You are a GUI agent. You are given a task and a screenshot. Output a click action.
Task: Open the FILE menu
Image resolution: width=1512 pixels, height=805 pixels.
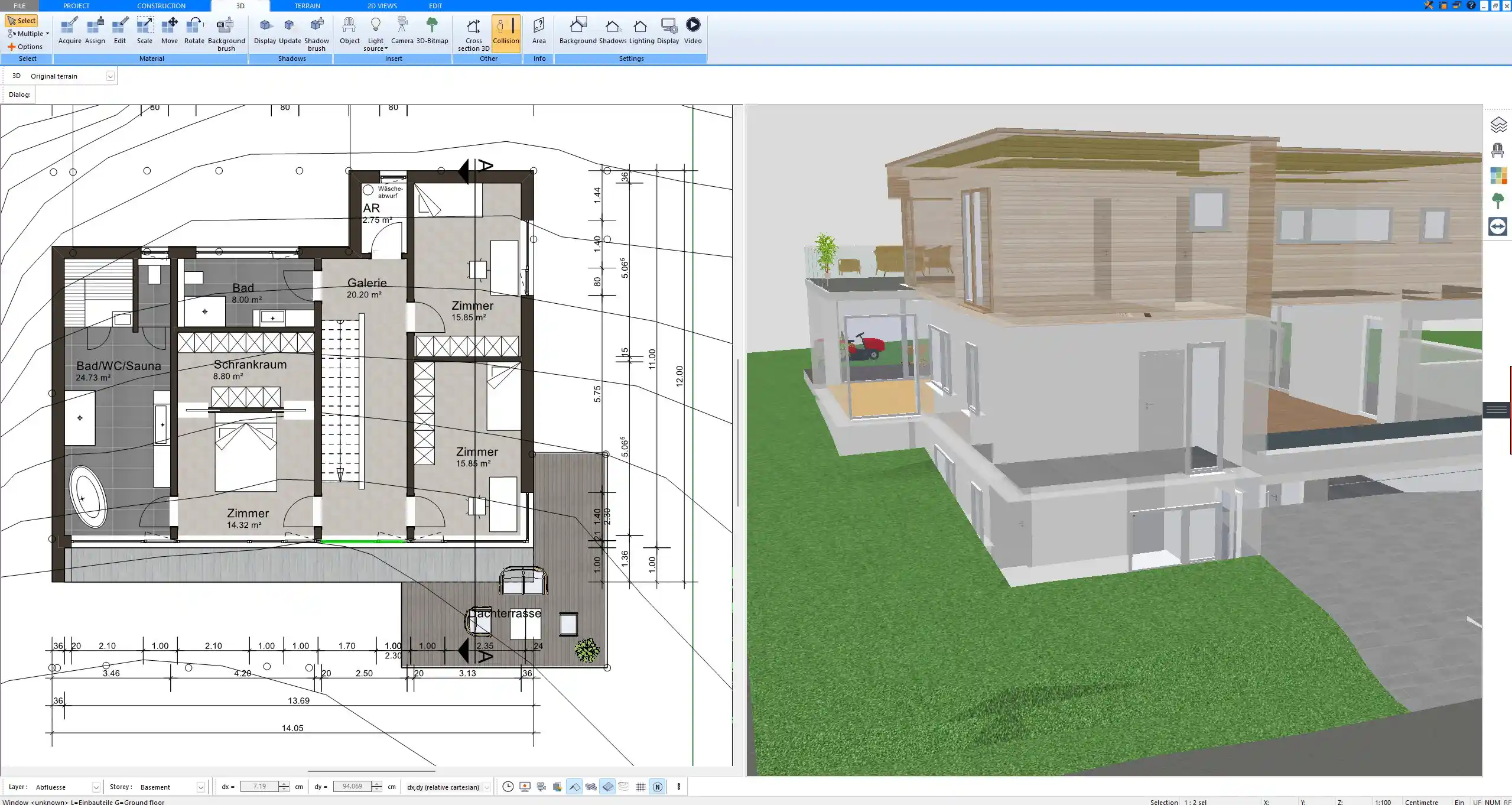(x=19, y=5)
